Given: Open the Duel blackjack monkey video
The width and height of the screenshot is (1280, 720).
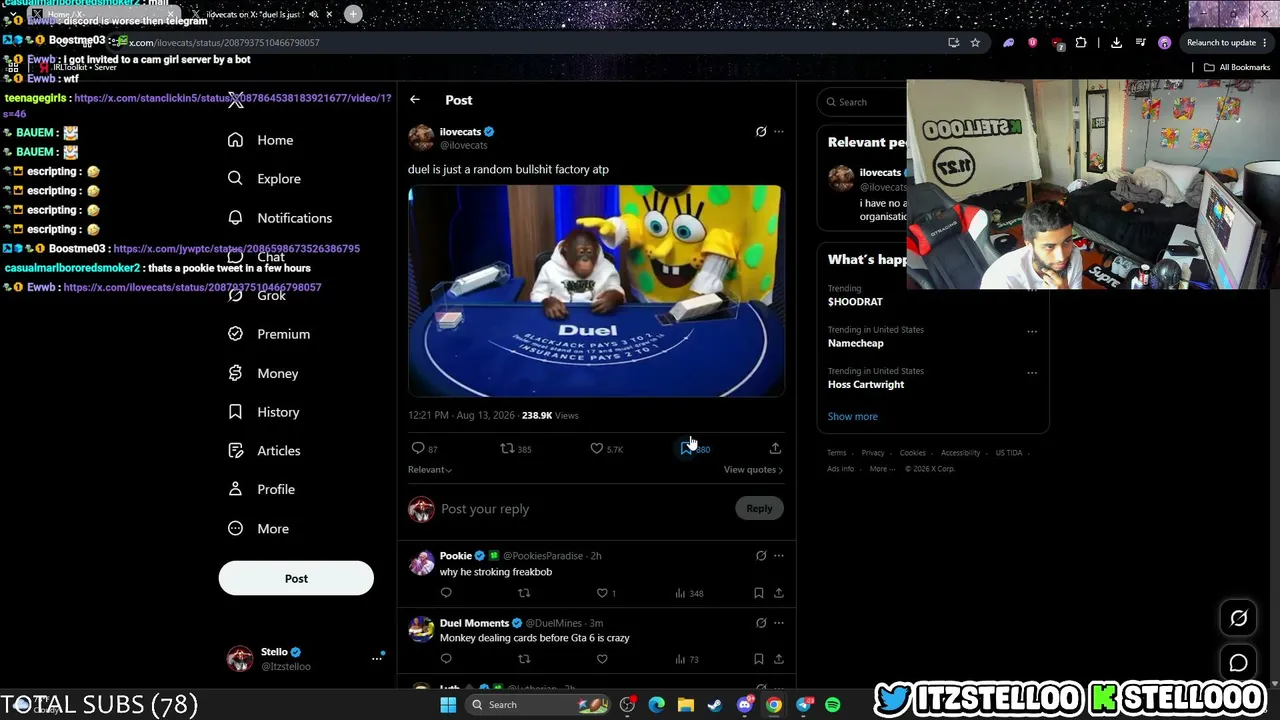Looking at the screenshot, I should tap(596, 291).
